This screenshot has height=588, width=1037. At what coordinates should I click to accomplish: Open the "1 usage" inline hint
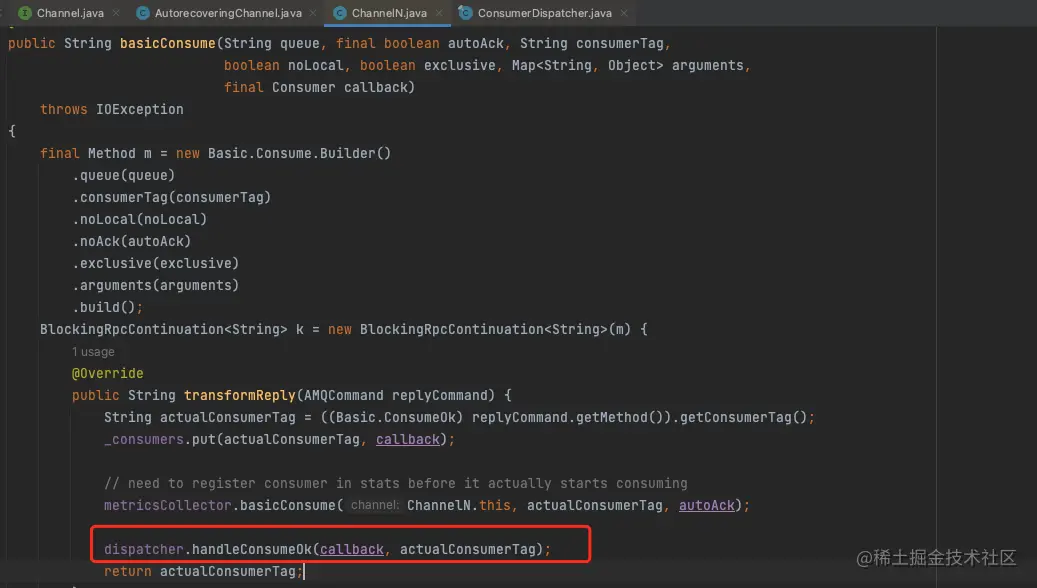(93, 351)
